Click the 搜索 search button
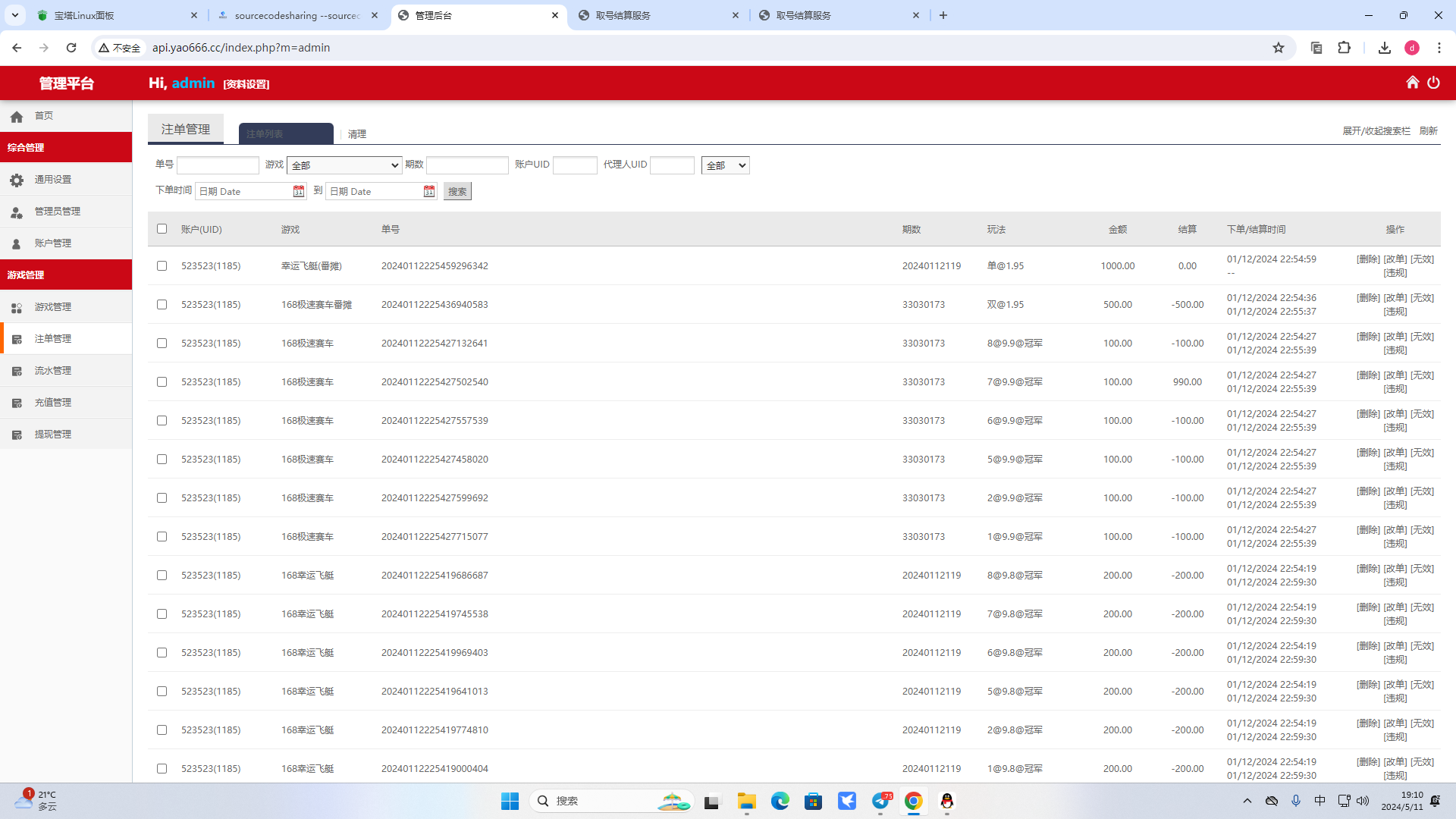 457,191
